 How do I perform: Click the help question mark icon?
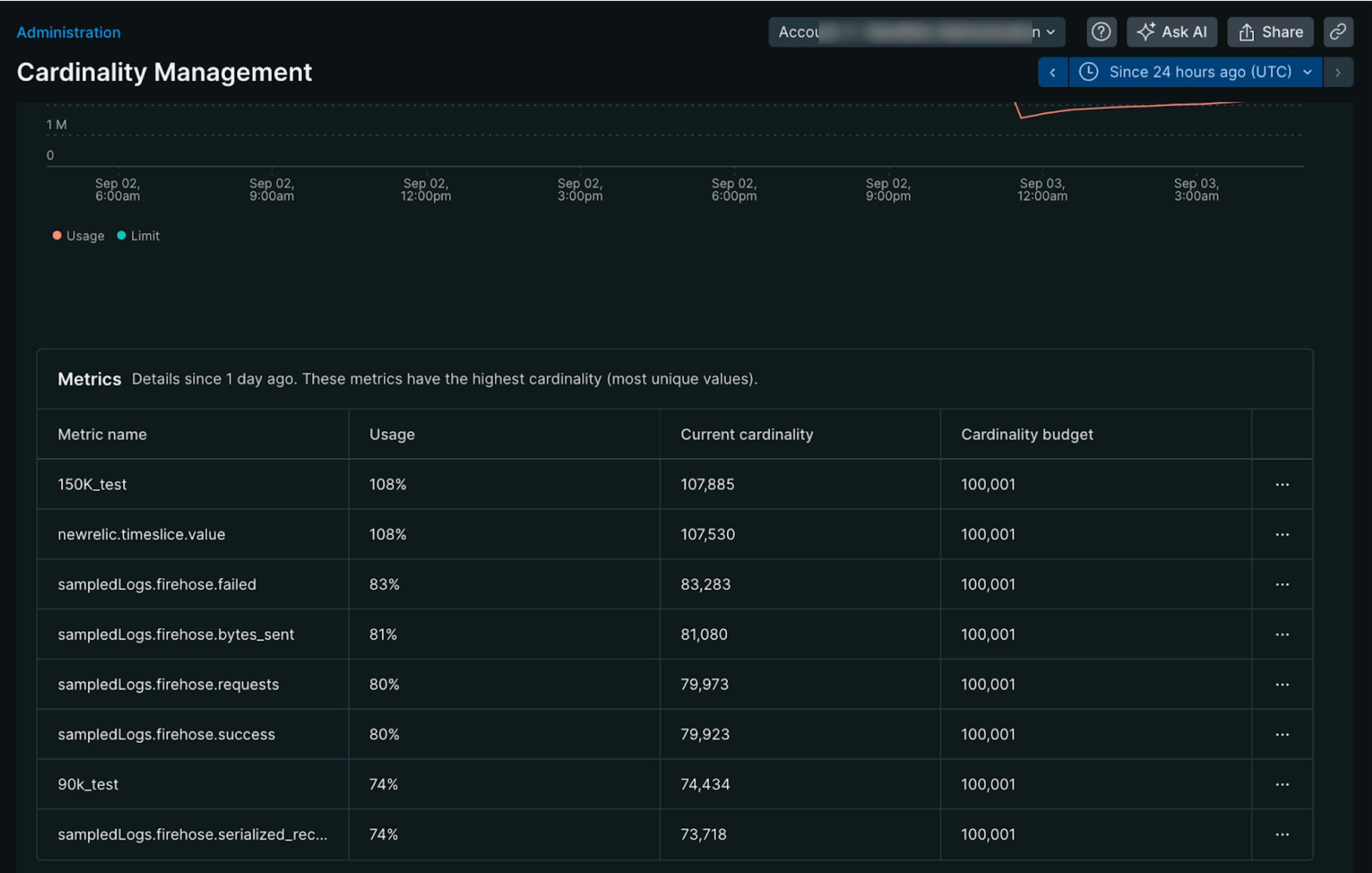coord(1101,31)
